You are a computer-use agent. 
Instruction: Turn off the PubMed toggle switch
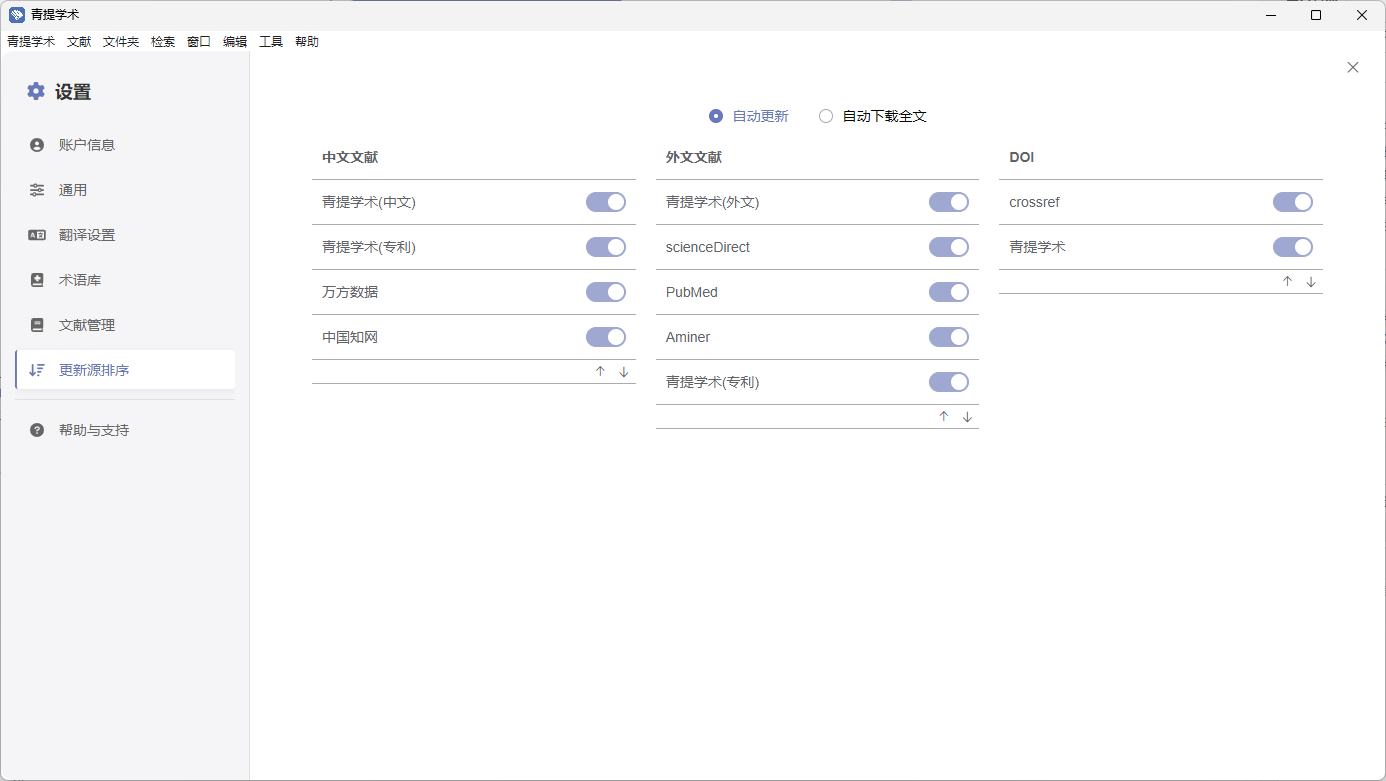(949, 292)
